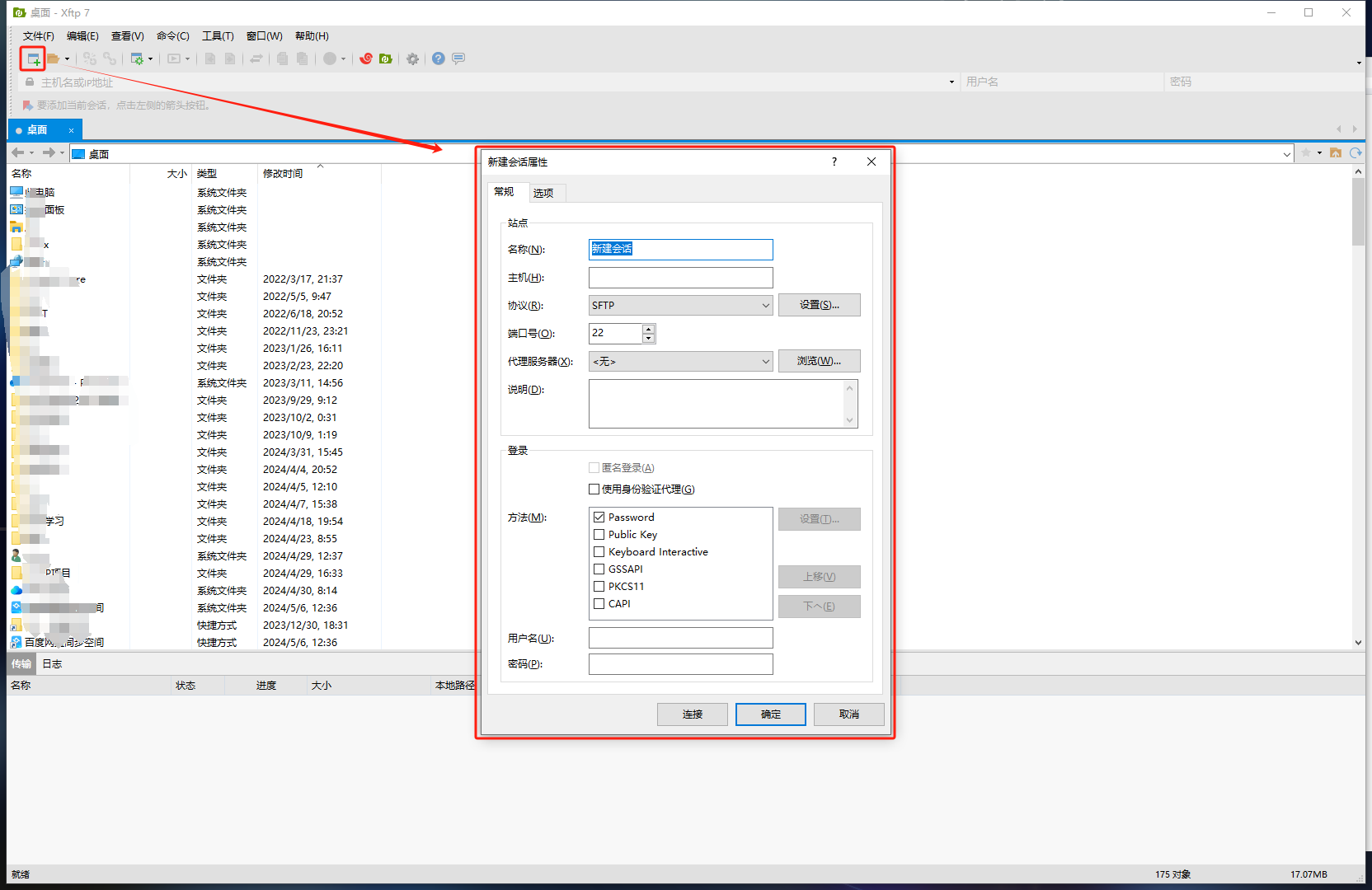Click the reconnect icon in toolbar
Viewport: 1372px width, 890px height.
pyautogui.click(x=90, y=59)
